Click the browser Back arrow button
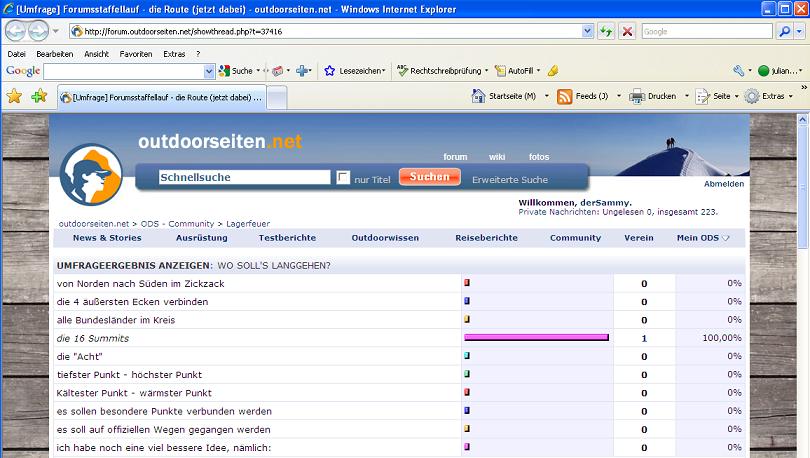Viewport: 810px width, 458px height. 17,31
